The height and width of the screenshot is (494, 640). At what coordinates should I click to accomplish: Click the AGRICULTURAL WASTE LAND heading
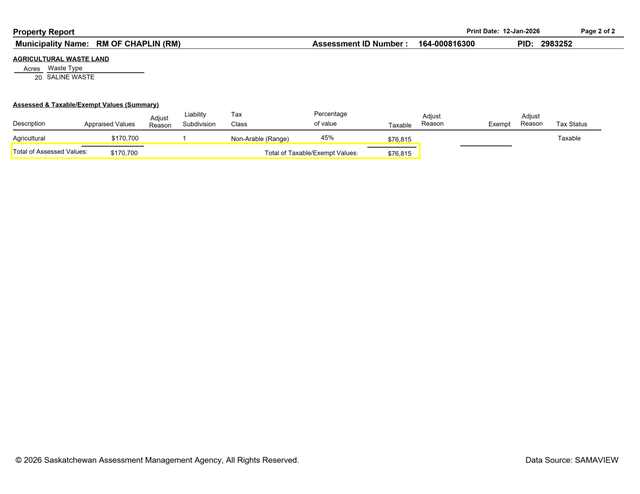pos(61,59)
